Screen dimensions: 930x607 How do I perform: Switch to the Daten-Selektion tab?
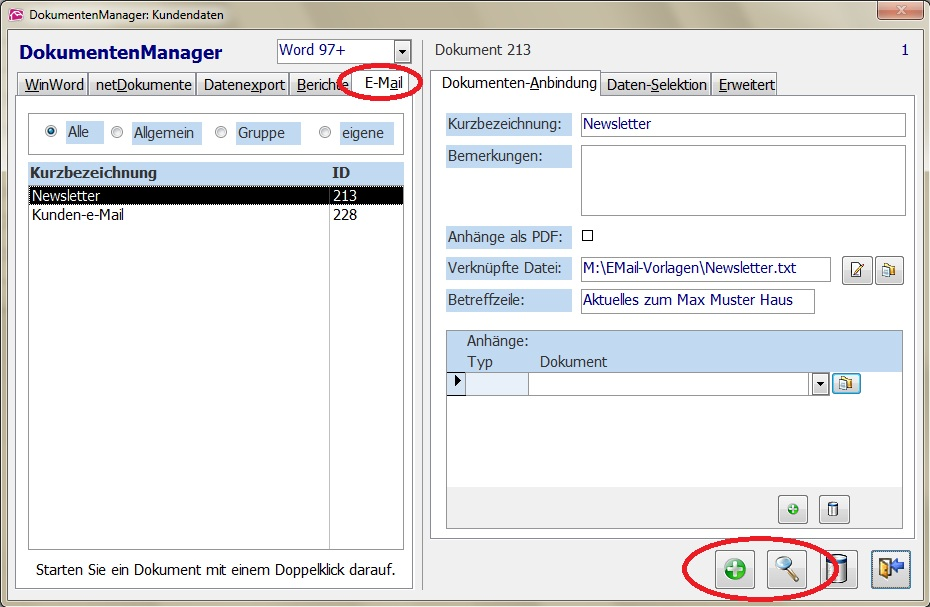tap(657, 85)
